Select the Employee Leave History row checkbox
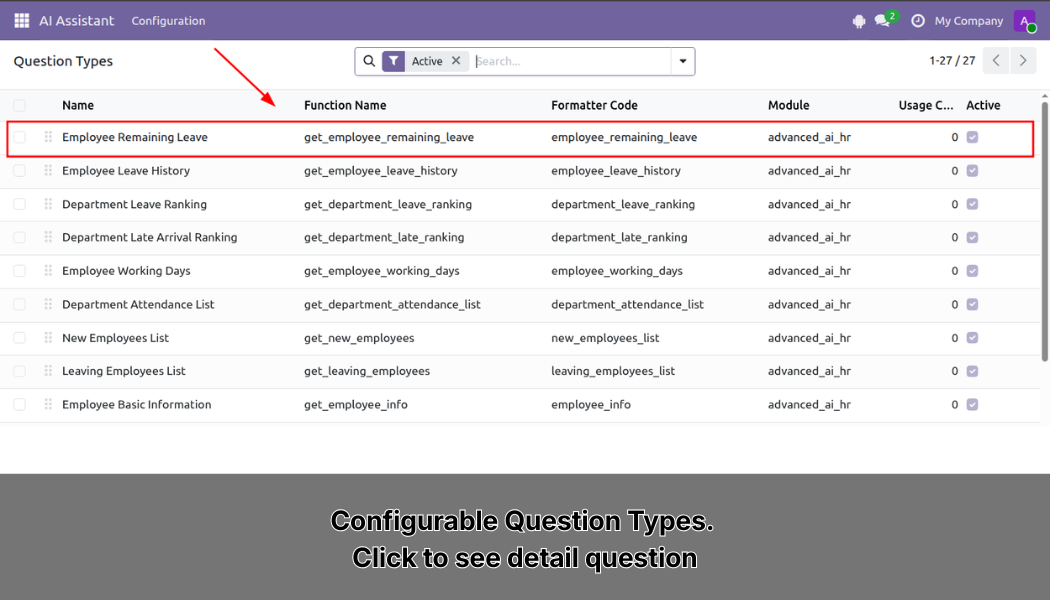Image resolution: width=1050 pixels, height=600 pixels. (x=19, y=171)
